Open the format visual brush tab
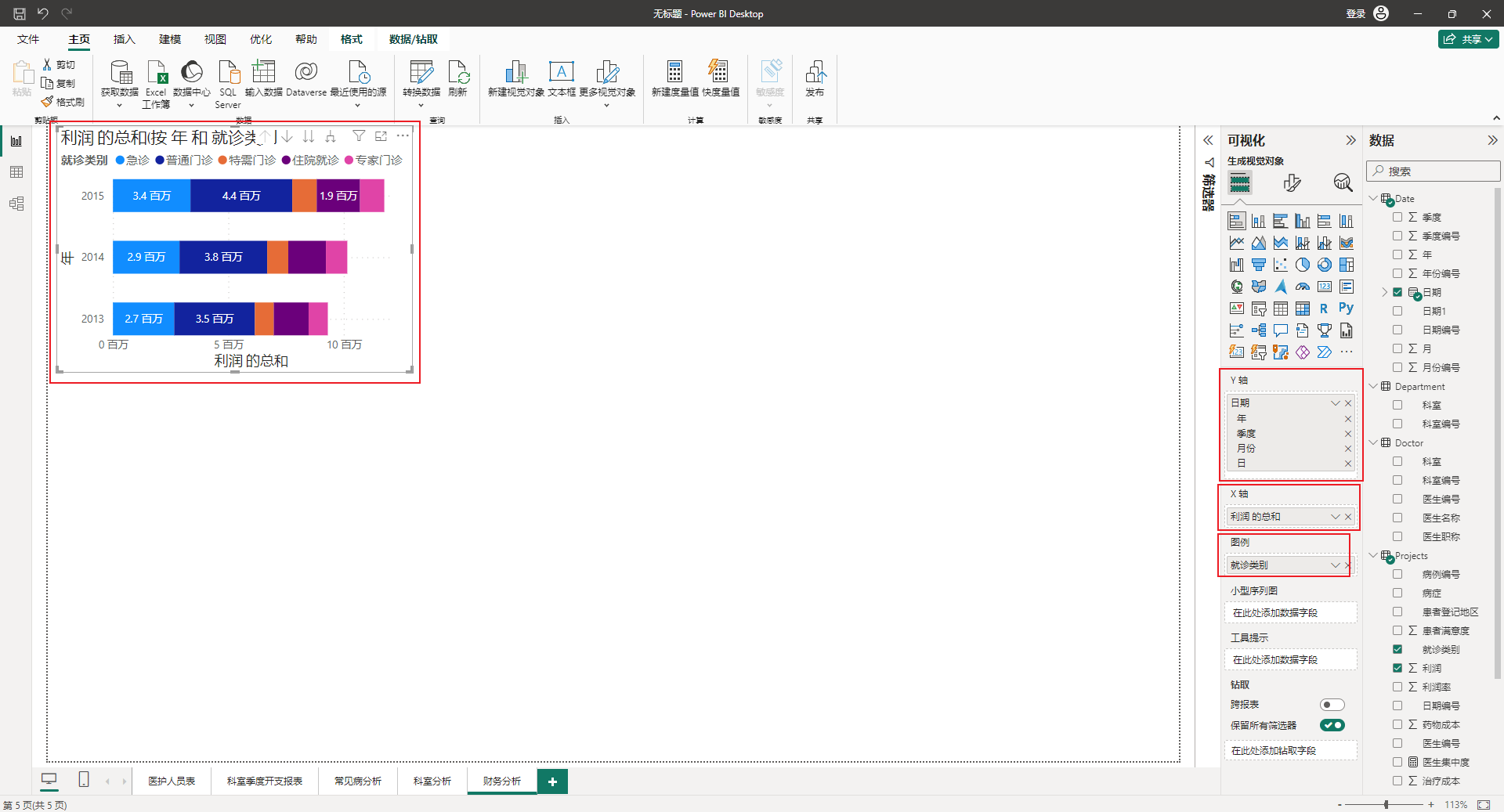The image size is (1504, 812). point(1292,183)
